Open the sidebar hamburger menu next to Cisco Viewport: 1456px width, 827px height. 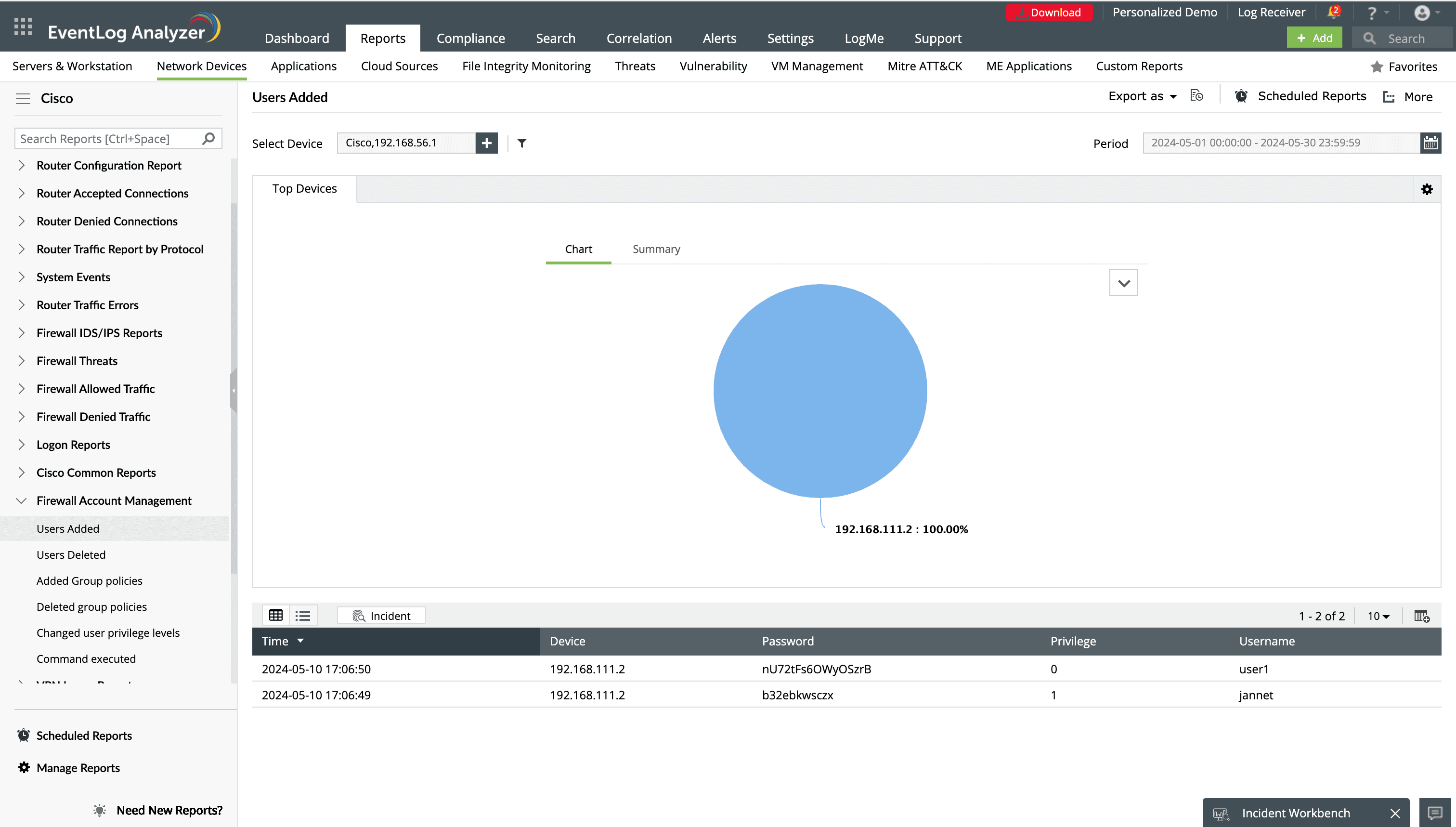coord(23,98)
